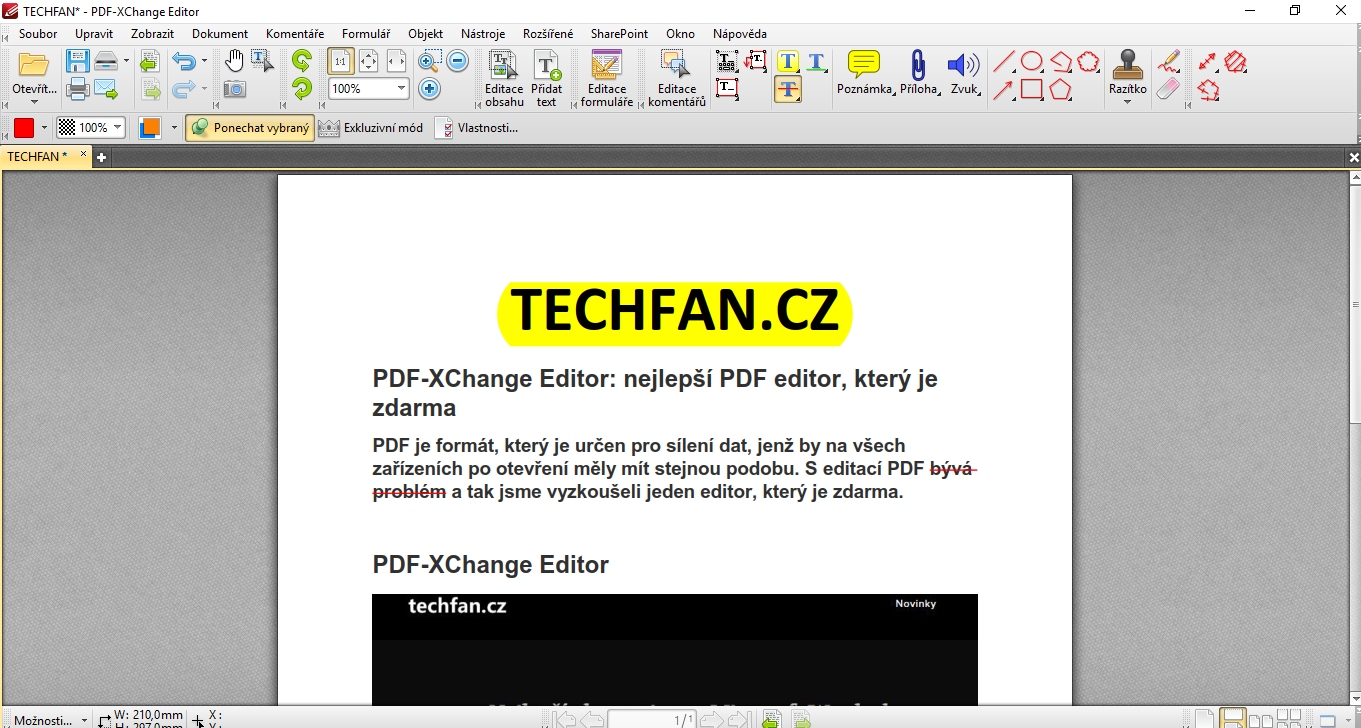Viewport: 1361px width, 728px height.
Task: Open Editace obsahu content editing tool
Action: tap(504, 79)
